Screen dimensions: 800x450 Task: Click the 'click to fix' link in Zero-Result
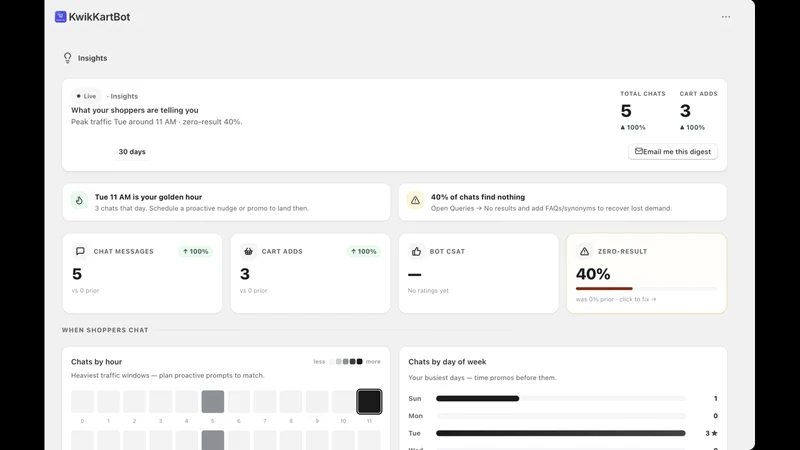pos(638,299)
